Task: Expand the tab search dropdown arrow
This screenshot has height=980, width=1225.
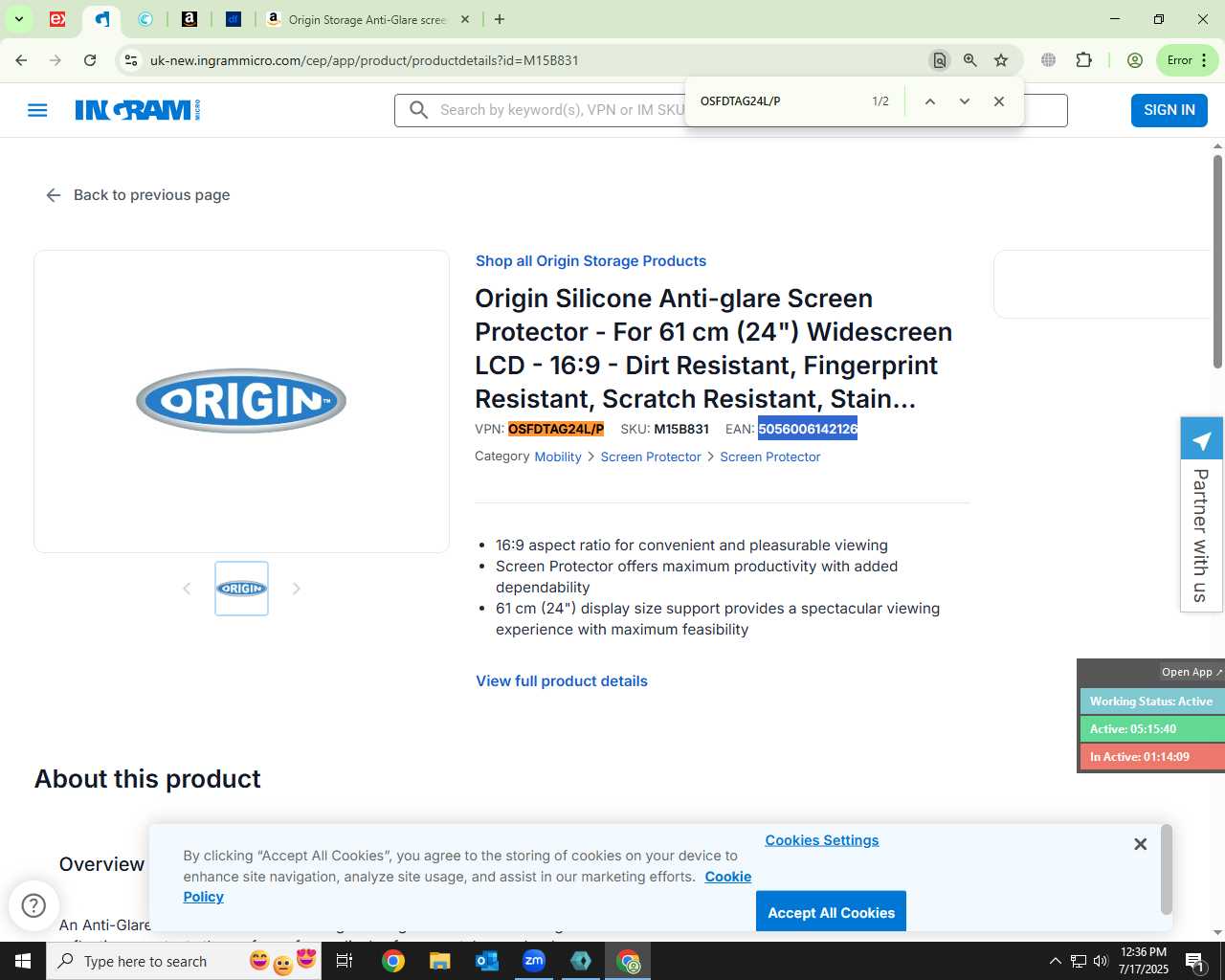Action: tap(18, 19)
